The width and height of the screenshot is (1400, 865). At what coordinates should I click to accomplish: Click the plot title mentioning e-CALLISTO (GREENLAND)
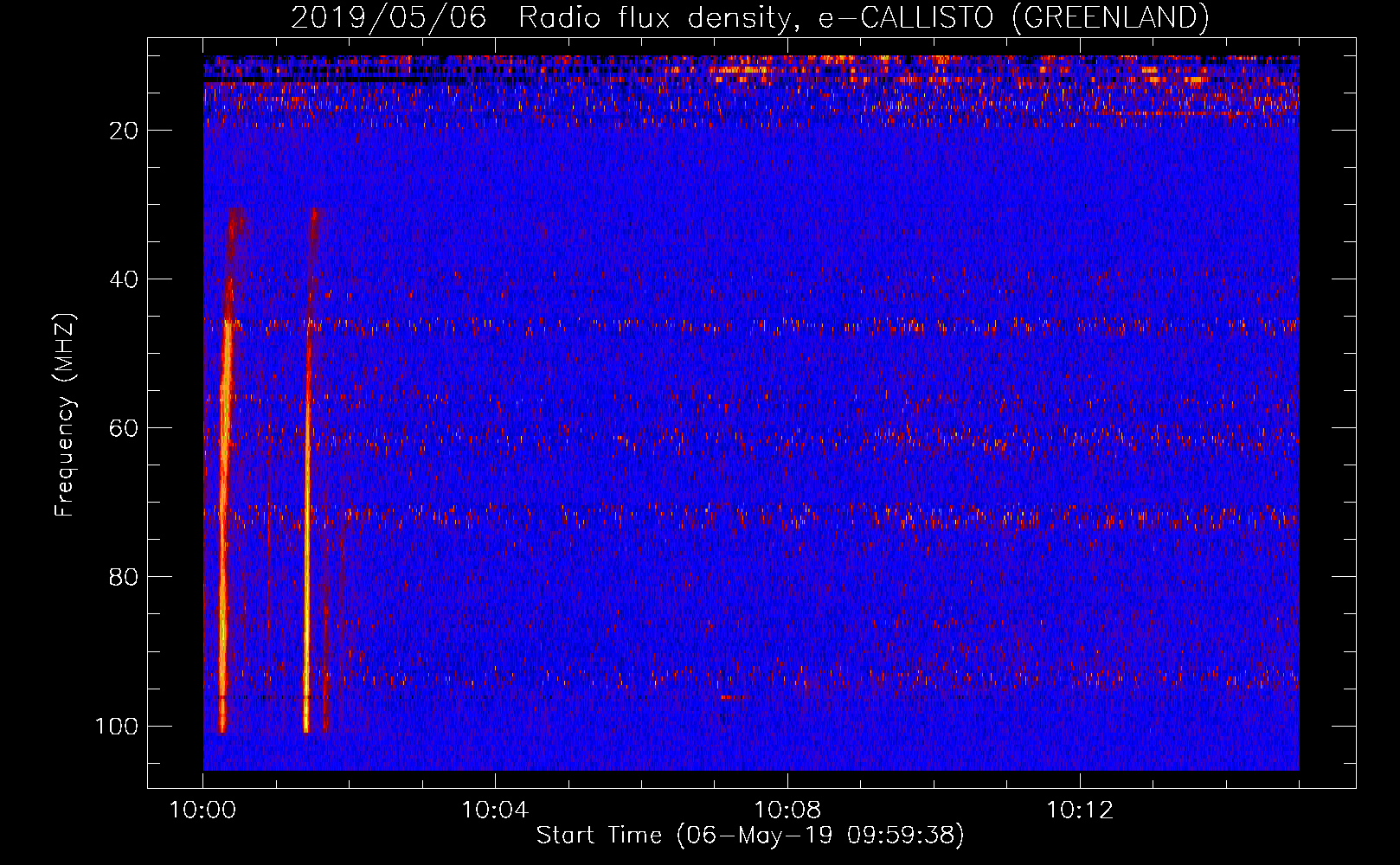(749, 18)
